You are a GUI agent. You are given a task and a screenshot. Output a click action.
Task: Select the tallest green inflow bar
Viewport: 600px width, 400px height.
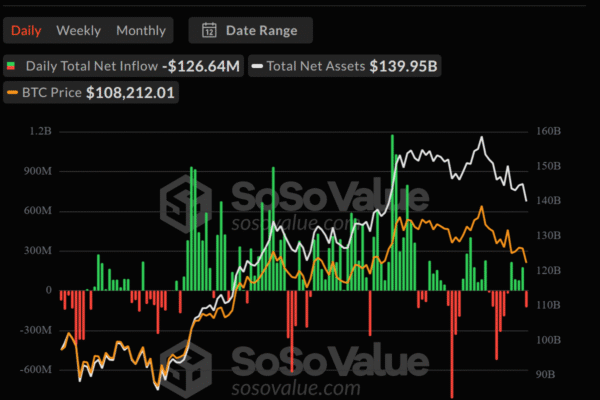pos(393,212)
